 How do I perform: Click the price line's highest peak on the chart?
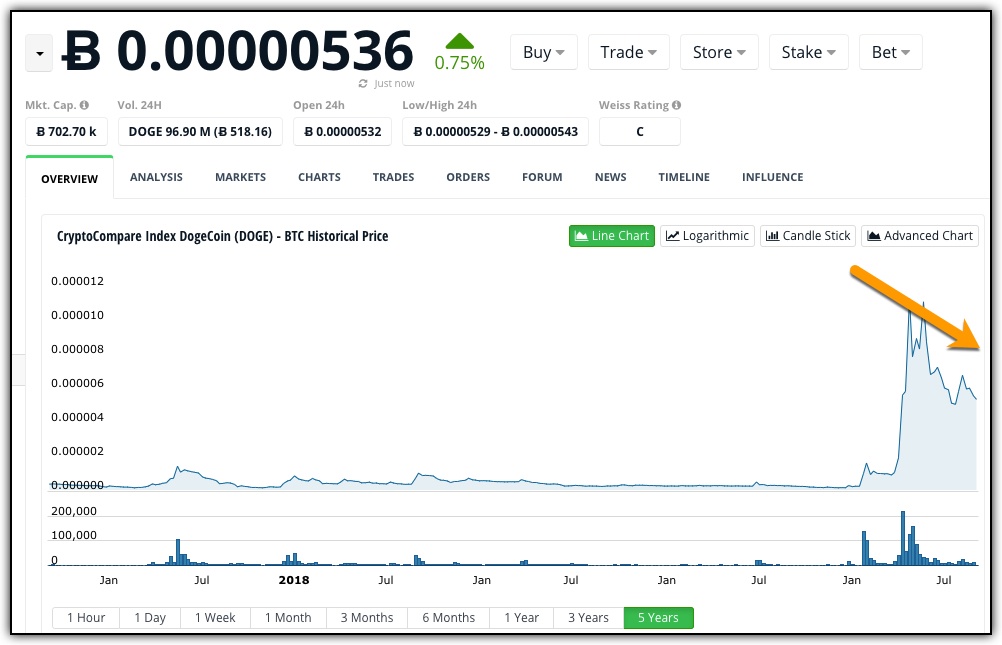[x=923, y=304]
